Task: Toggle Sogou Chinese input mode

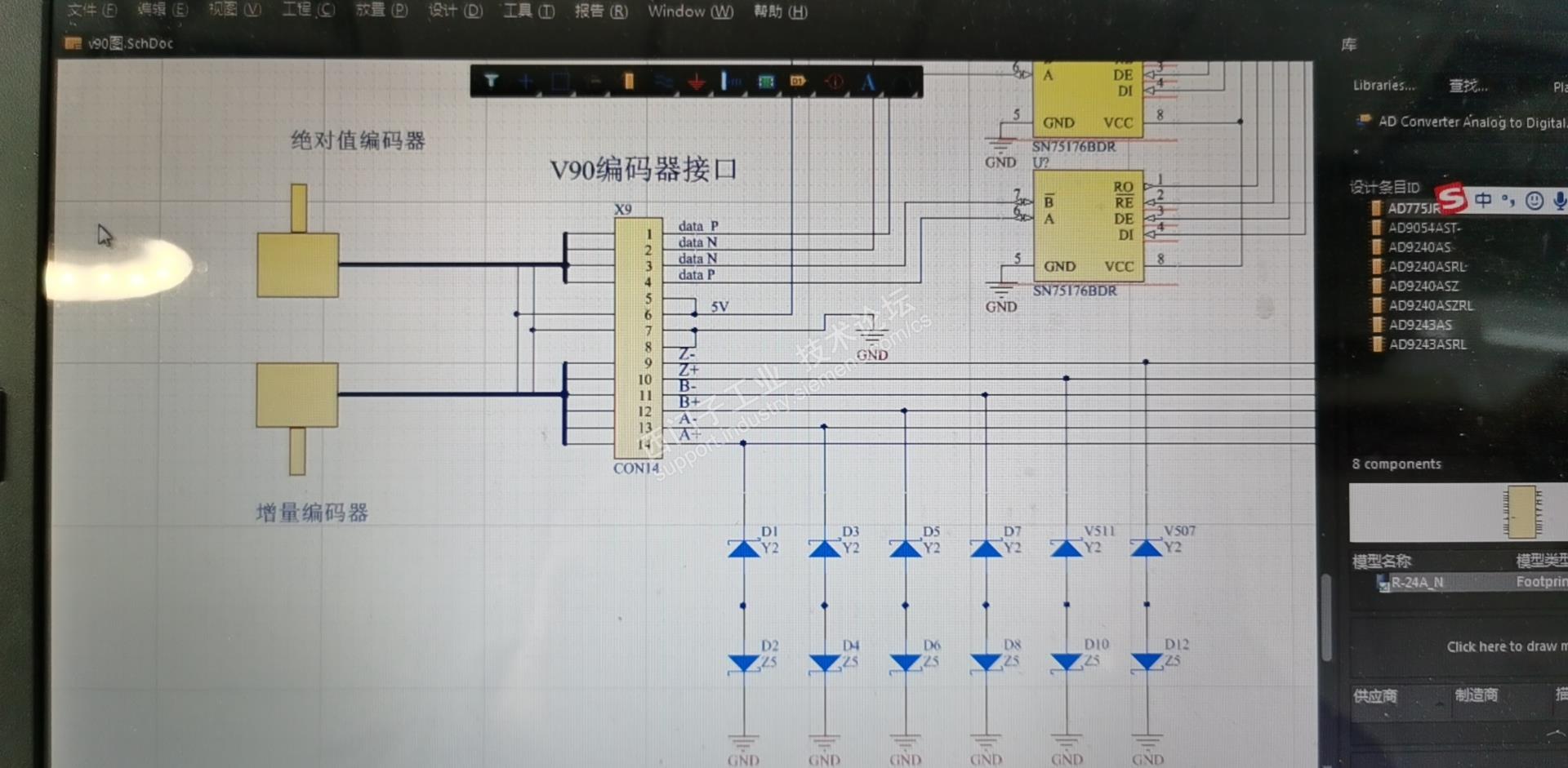Action: click(1483, 199)
